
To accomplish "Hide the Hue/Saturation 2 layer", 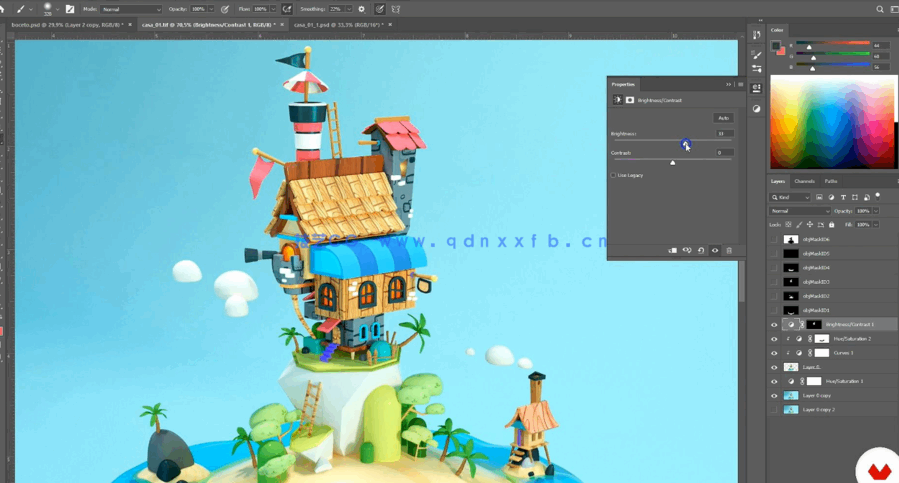I will [774, 339].
